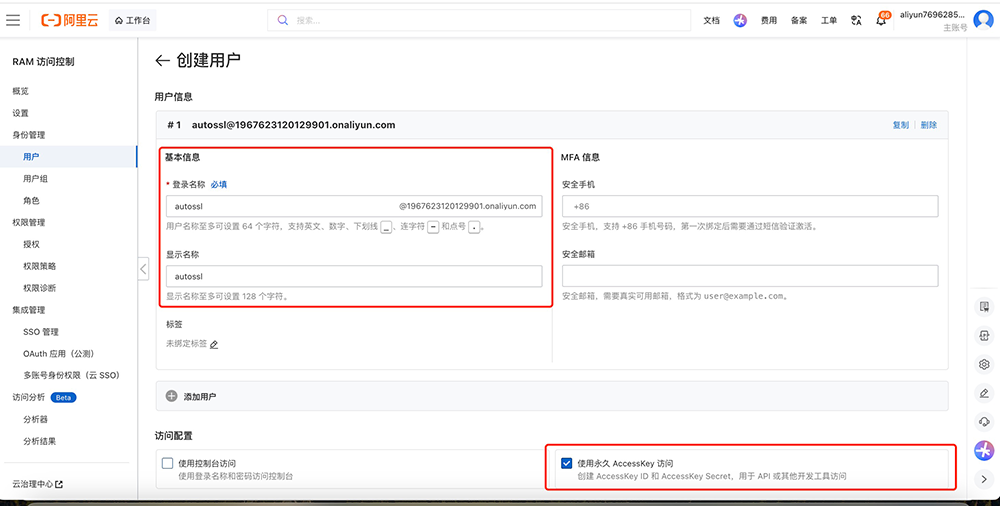Select 用户组 in the sidebar menu
This screenshot has width=1000, height=506.
[36, 179]
